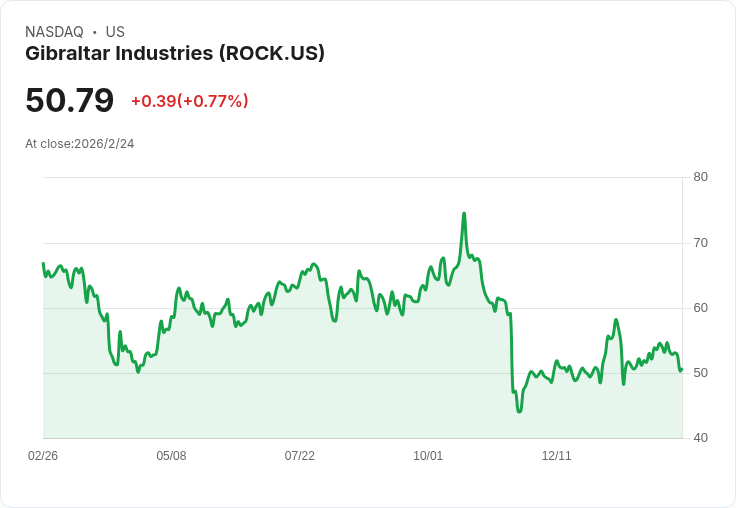Screen dimensions: 736x508
Task: Click the 10/01 x-axis date label
Action: (x=428, y=456)
